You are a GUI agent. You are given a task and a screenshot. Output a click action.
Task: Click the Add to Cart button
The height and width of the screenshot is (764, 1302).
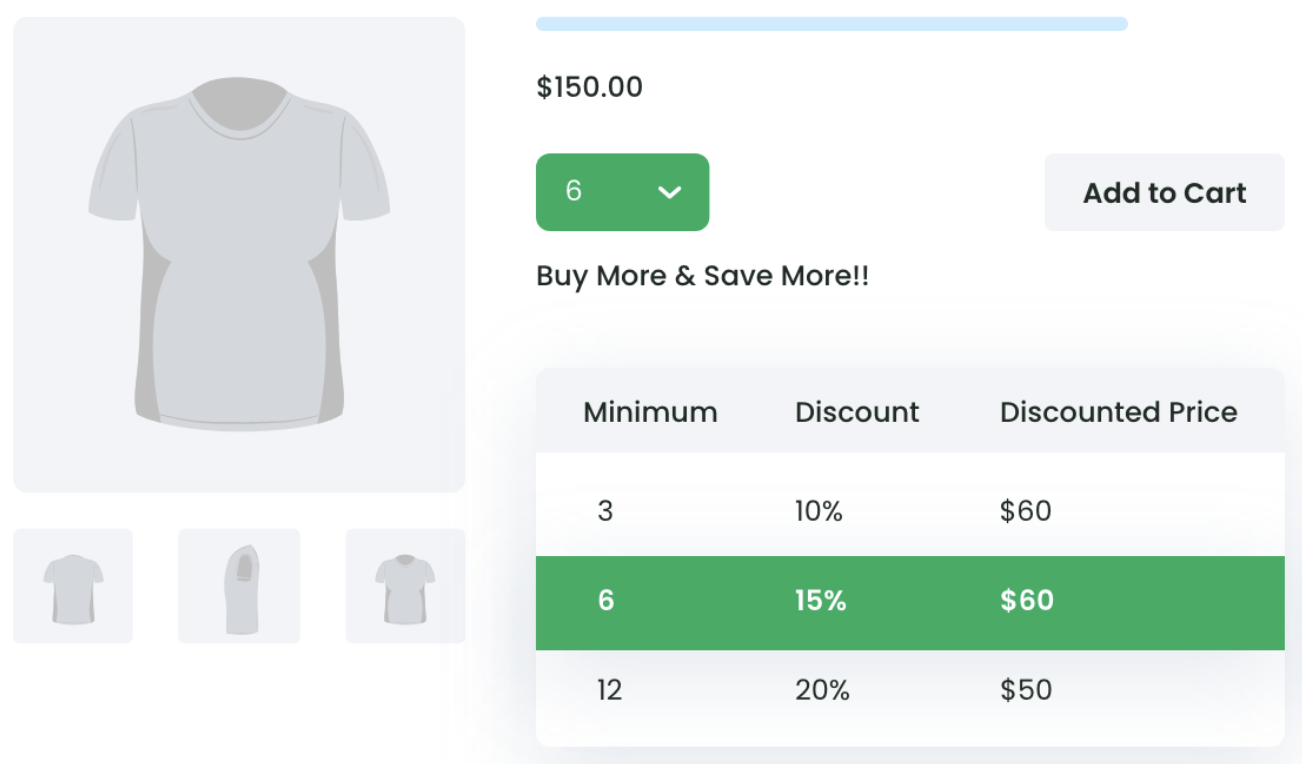1163,192
